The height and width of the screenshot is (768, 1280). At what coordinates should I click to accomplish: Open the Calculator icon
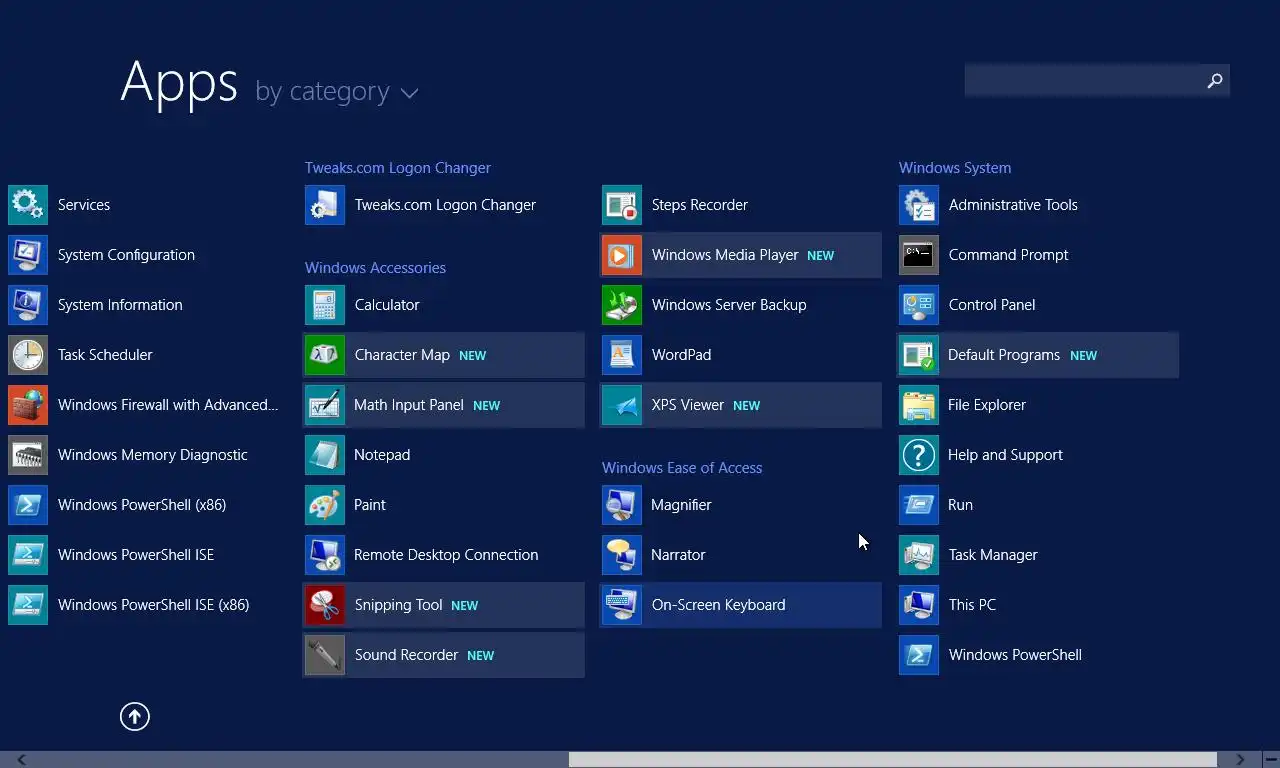pyautogui.click(x=325, y=305)
